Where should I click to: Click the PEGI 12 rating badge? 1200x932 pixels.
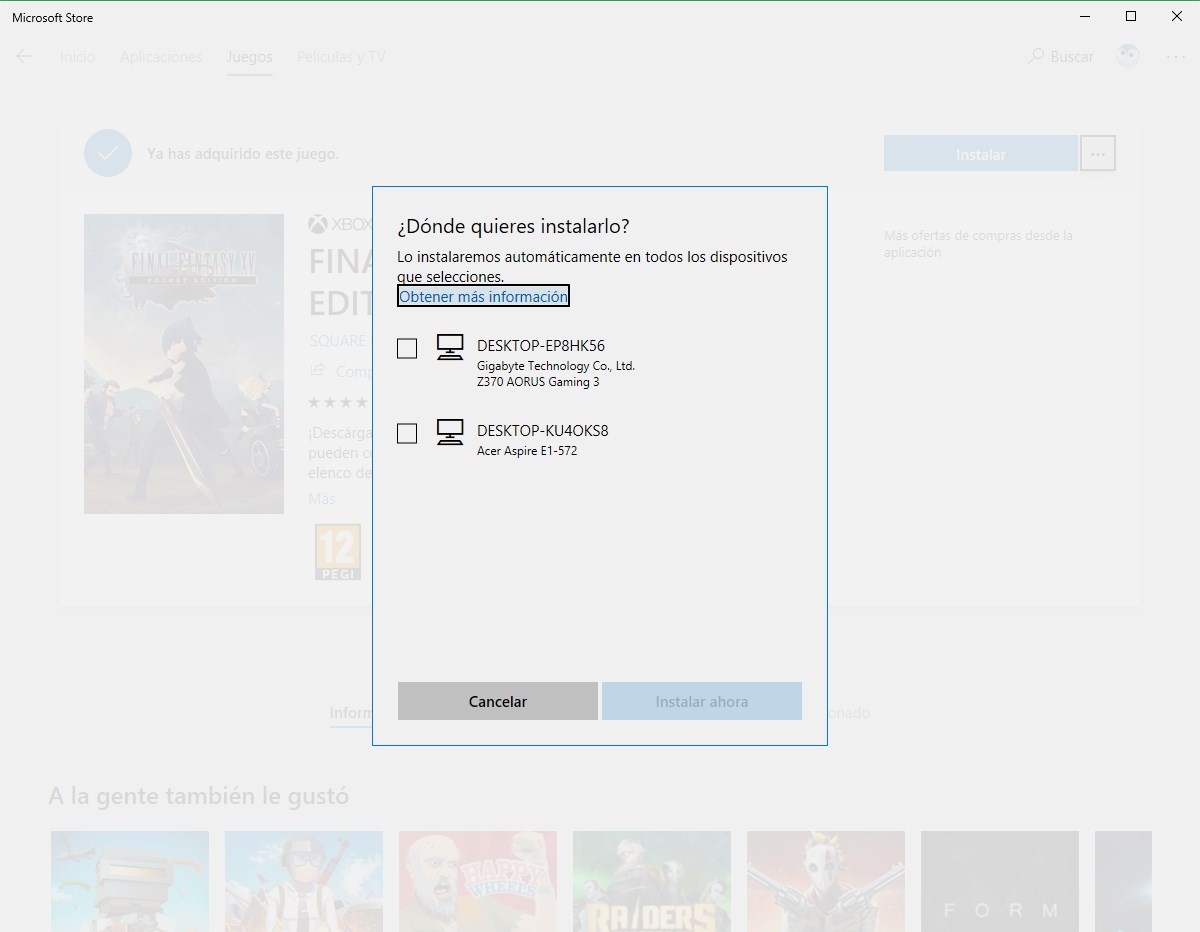pos(337,552)
